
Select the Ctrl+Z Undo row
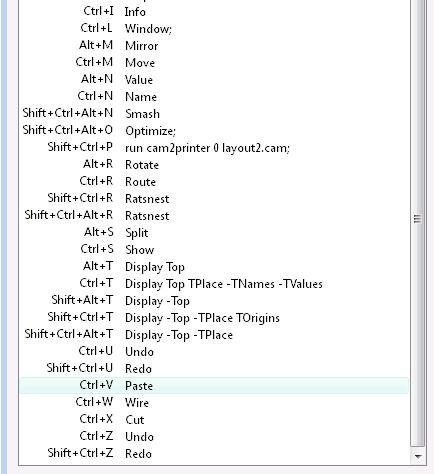coord(214,437)
